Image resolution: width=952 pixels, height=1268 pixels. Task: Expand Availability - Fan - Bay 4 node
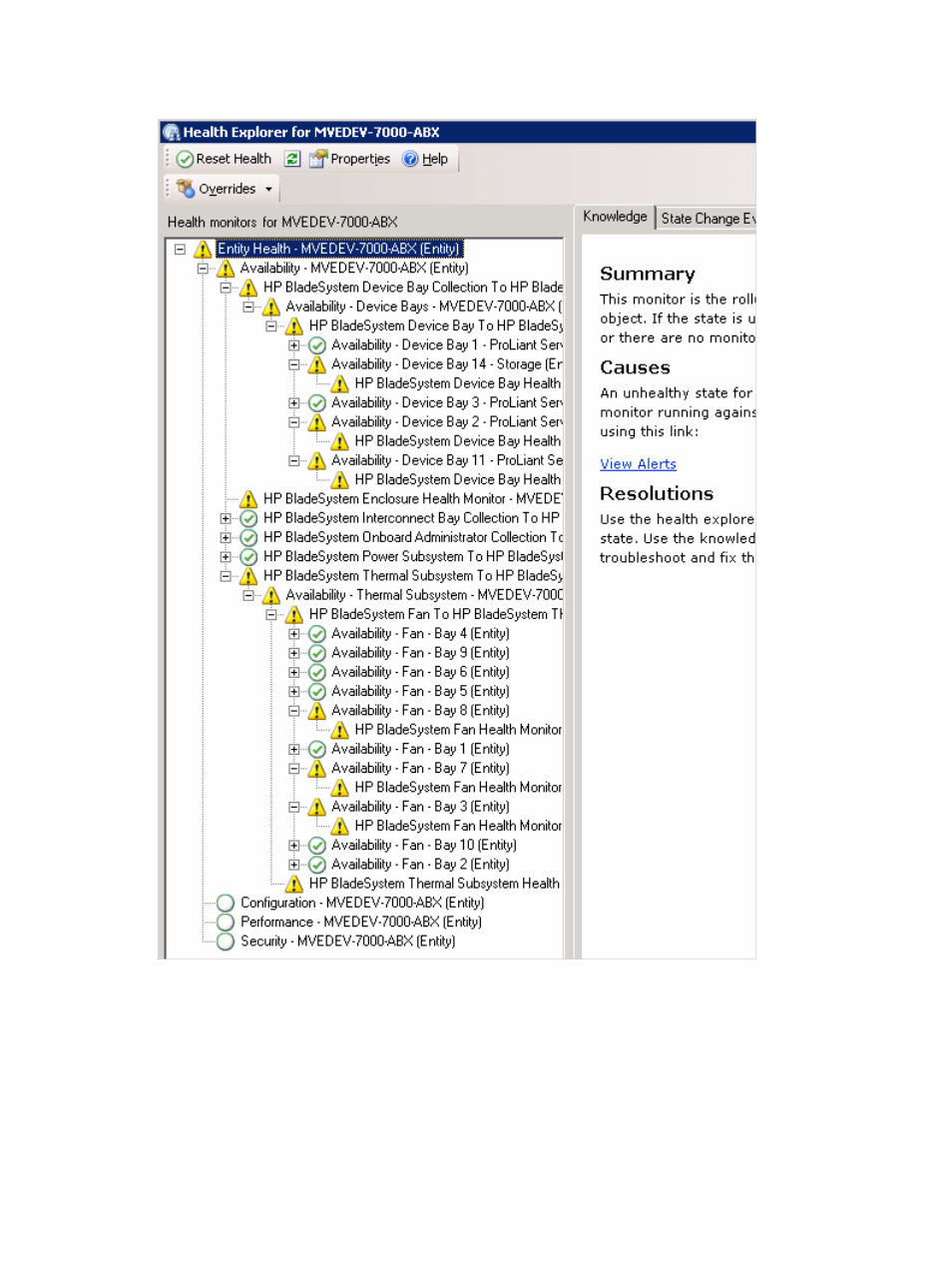[x=294, y=634]
